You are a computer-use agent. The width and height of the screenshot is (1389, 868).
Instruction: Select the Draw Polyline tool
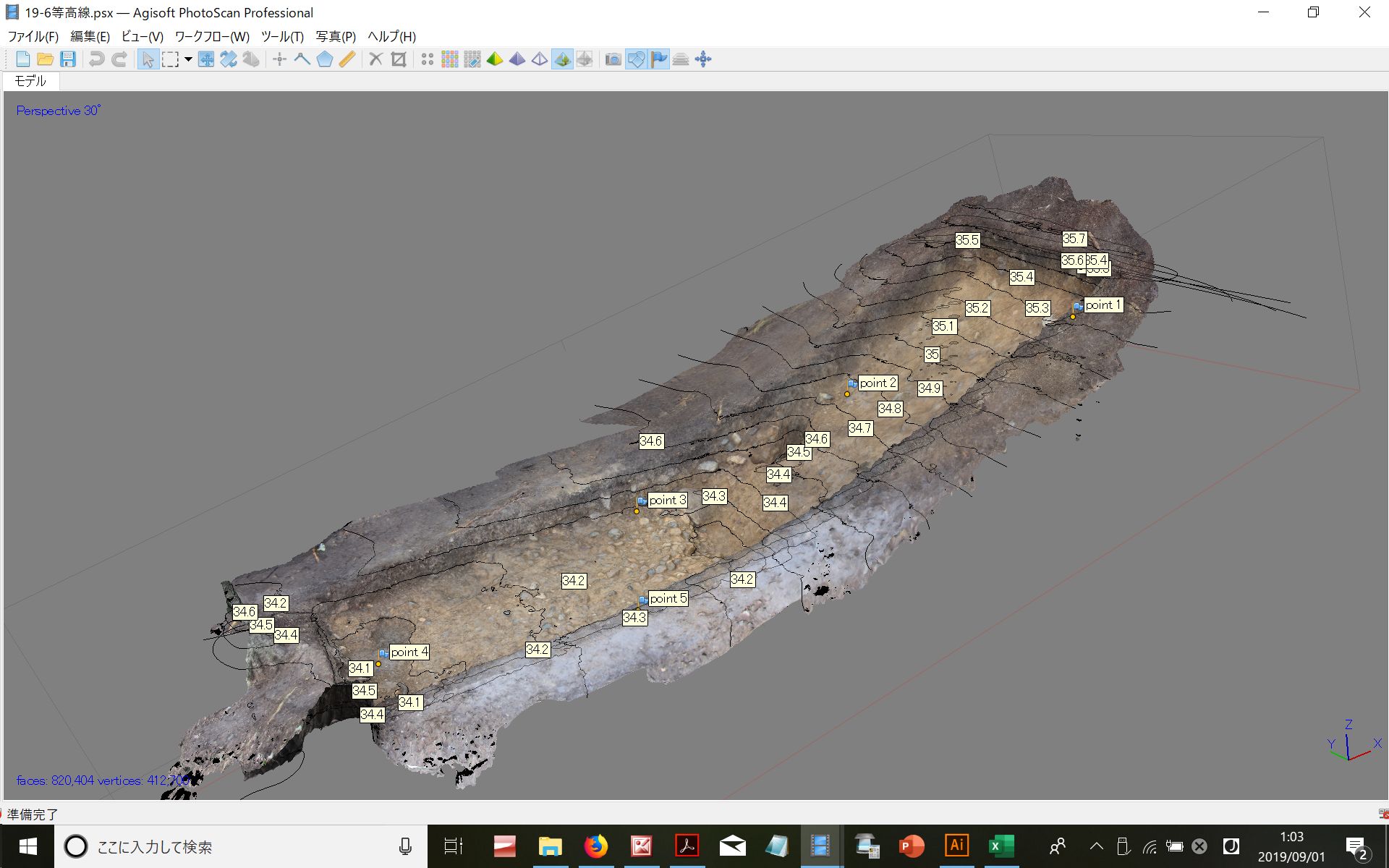click(302, 59)
